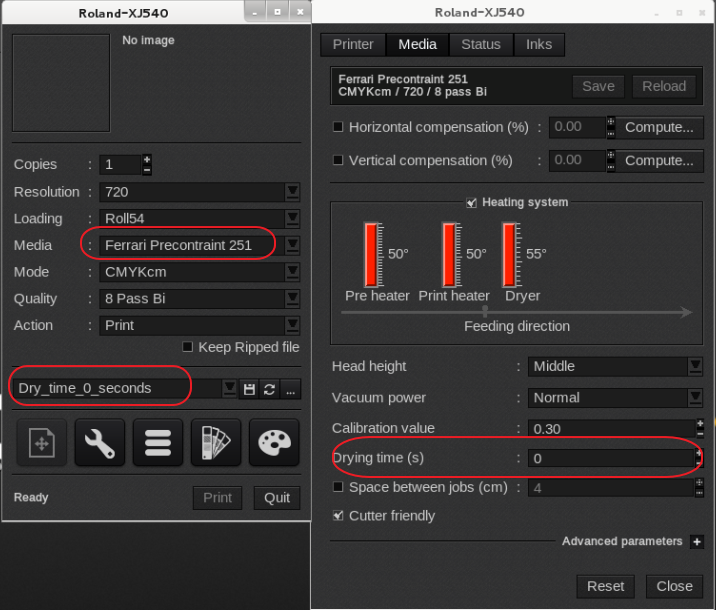Click the color swatch fan icon
This screenshot has width=716, height=610.
coord(215,443)
